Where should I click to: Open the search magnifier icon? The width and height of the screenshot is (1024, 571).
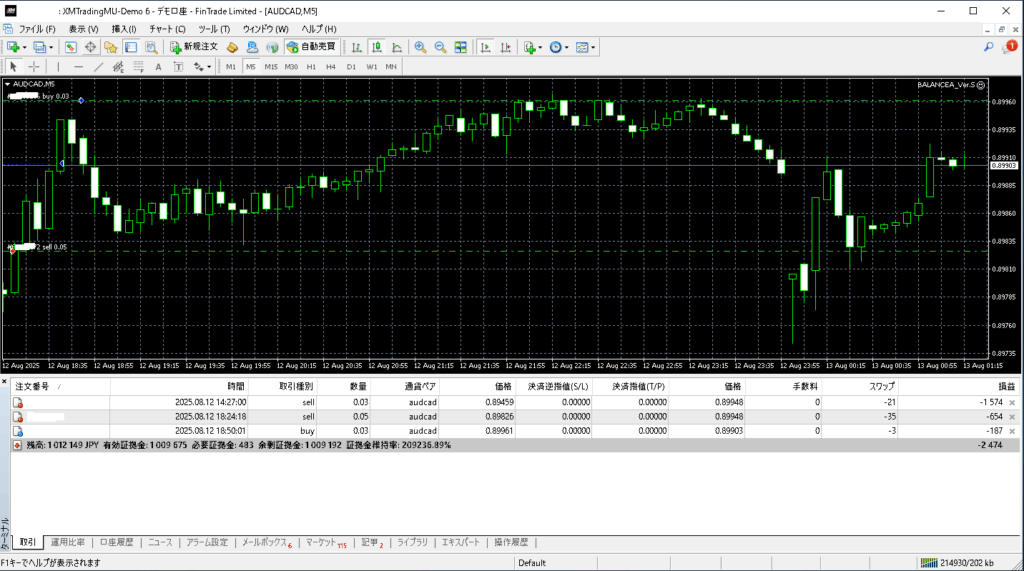[x=989, y=47]
